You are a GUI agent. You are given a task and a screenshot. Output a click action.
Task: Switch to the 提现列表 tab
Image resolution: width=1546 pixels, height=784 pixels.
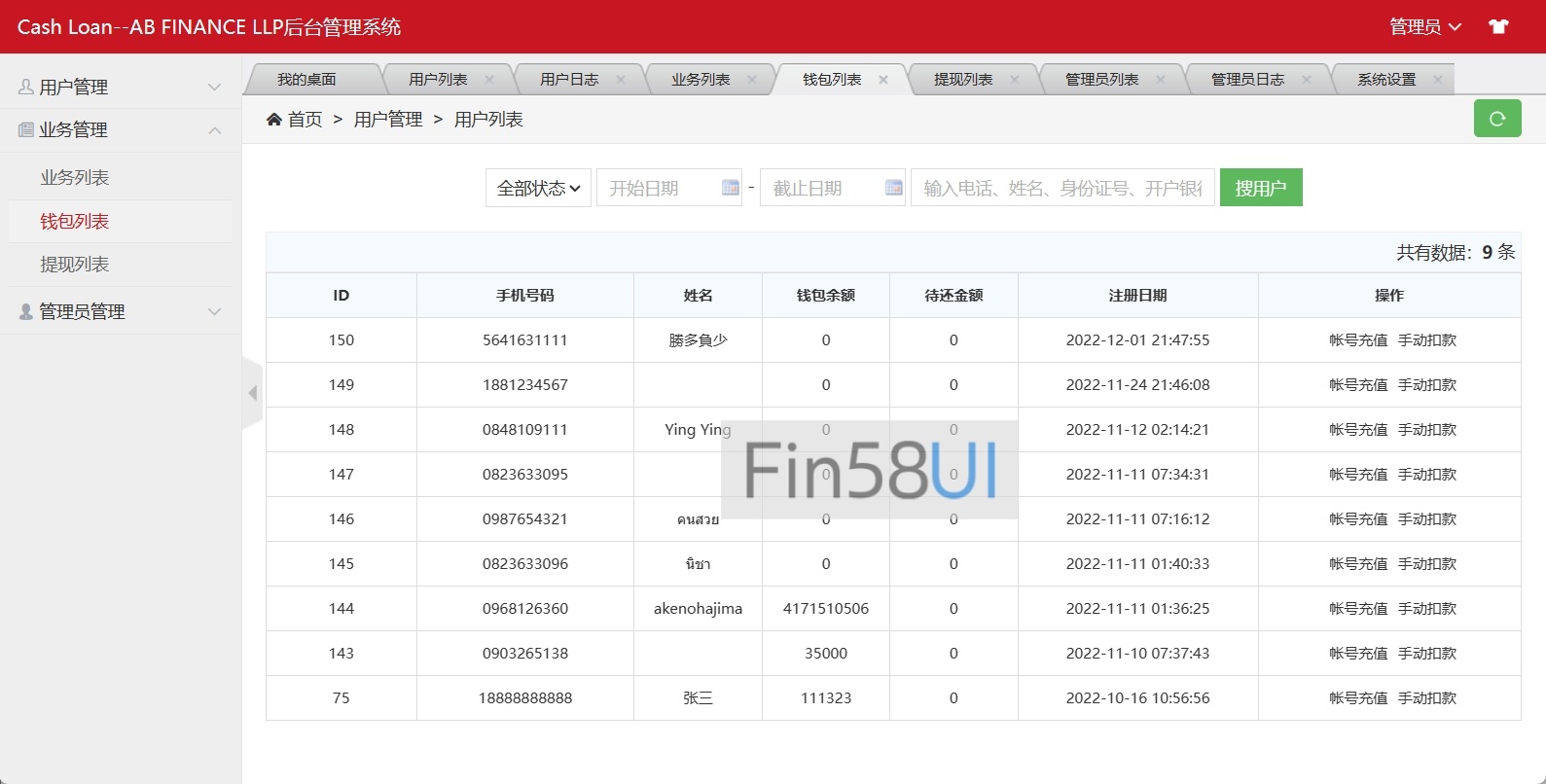click(x=962, y=80)
